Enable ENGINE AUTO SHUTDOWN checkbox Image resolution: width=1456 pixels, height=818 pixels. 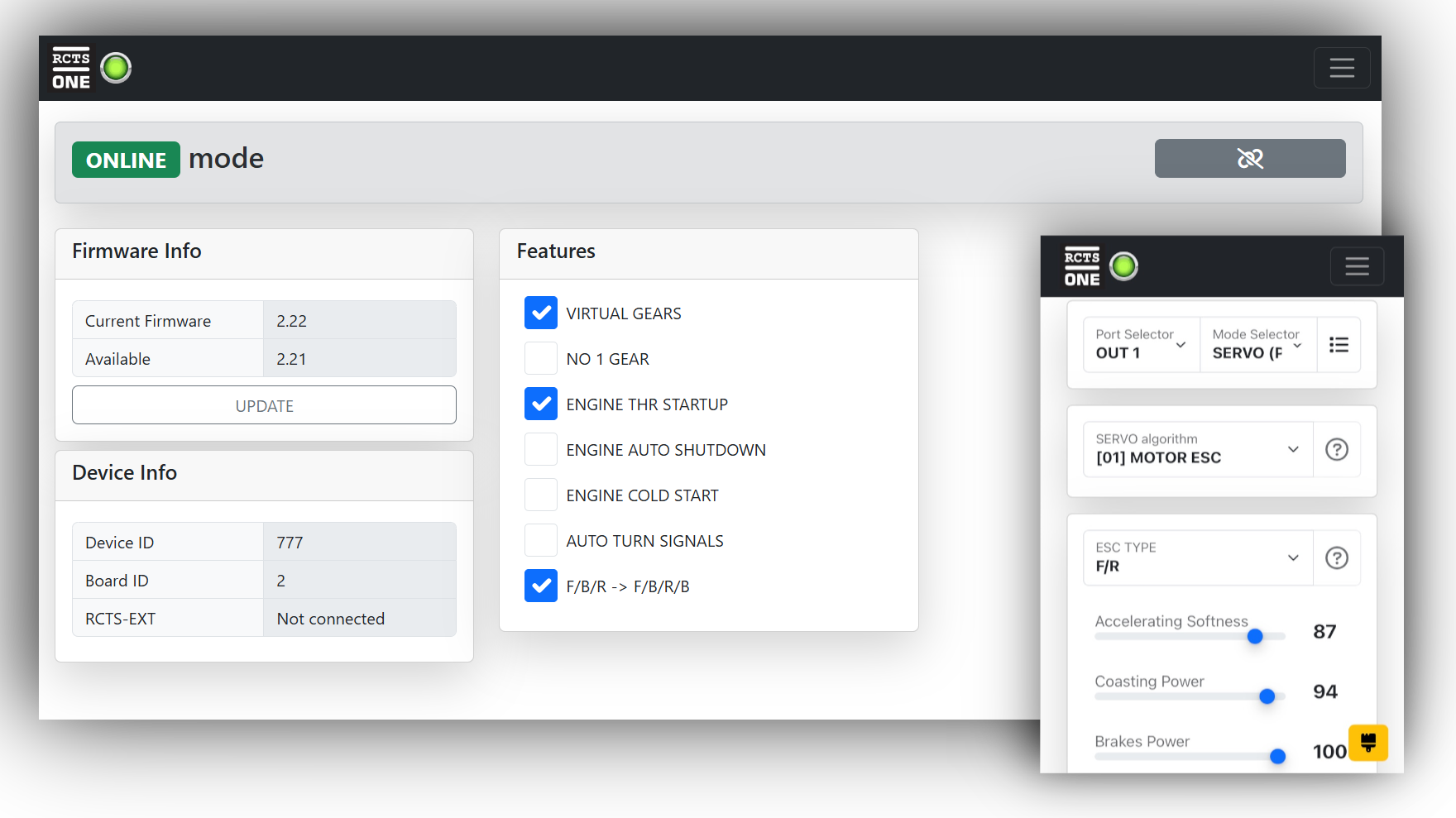[541, 450]
